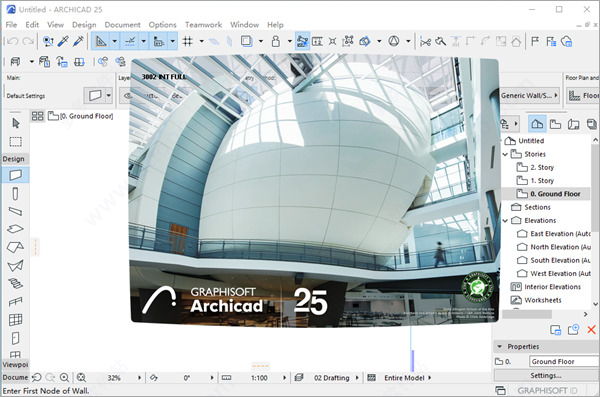Image resolution: width=600 pixels, height=397 pixels.
Task: Click the Inject Parameters syringe icon
Action: 78,41
